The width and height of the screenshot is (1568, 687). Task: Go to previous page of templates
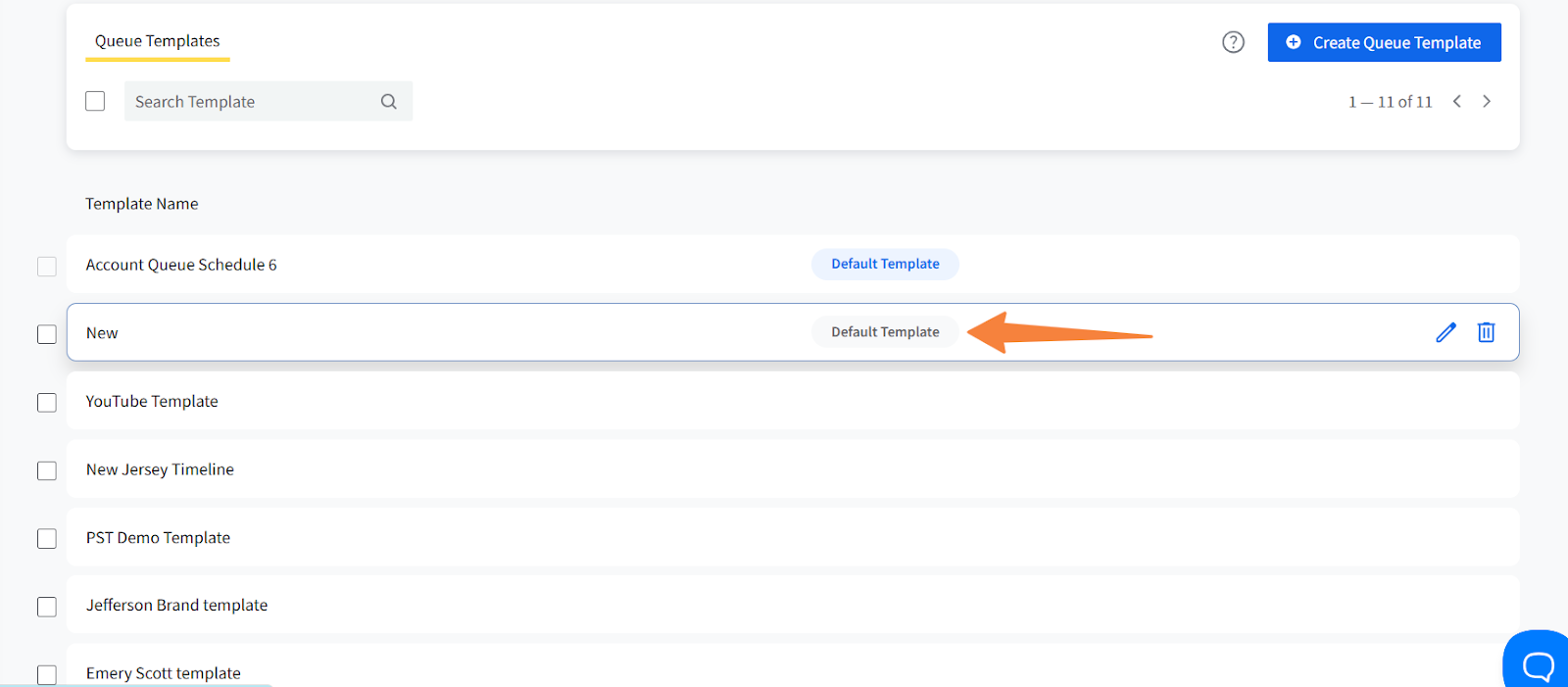pos(1457,101)
